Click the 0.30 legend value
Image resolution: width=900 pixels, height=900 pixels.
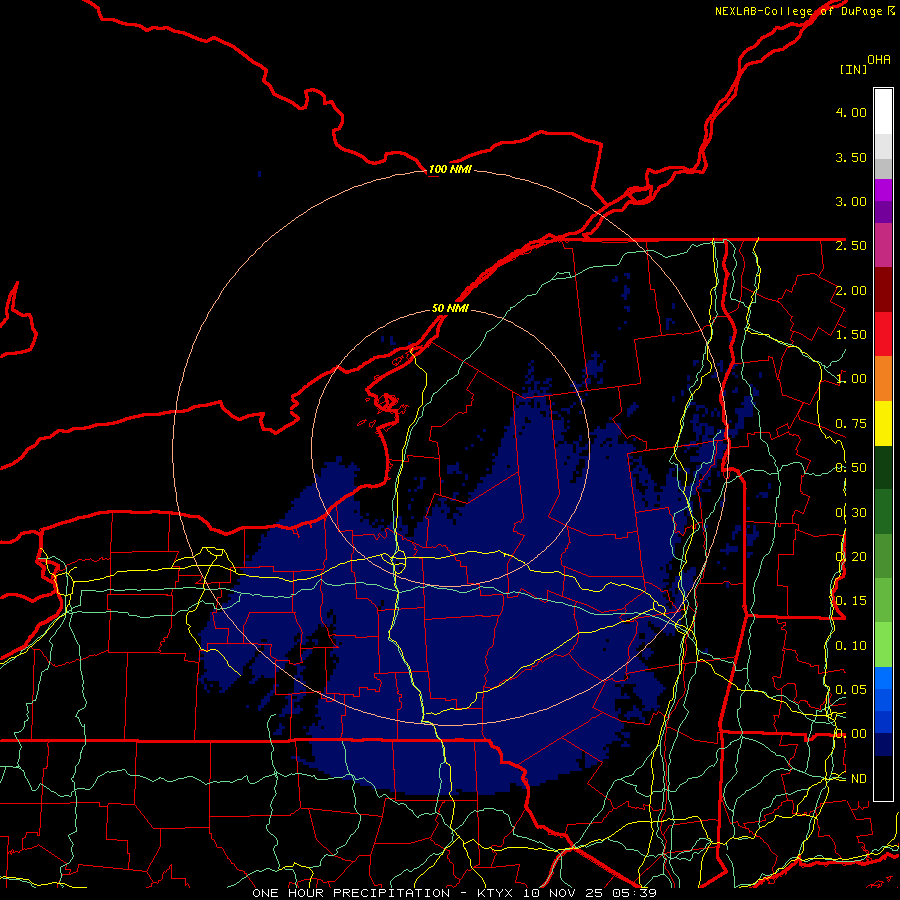click(x=851, y=513)
